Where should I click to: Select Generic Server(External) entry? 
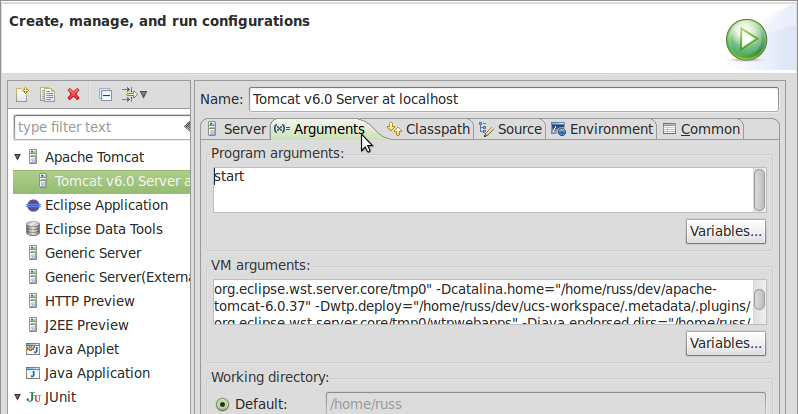click(117, 277)
